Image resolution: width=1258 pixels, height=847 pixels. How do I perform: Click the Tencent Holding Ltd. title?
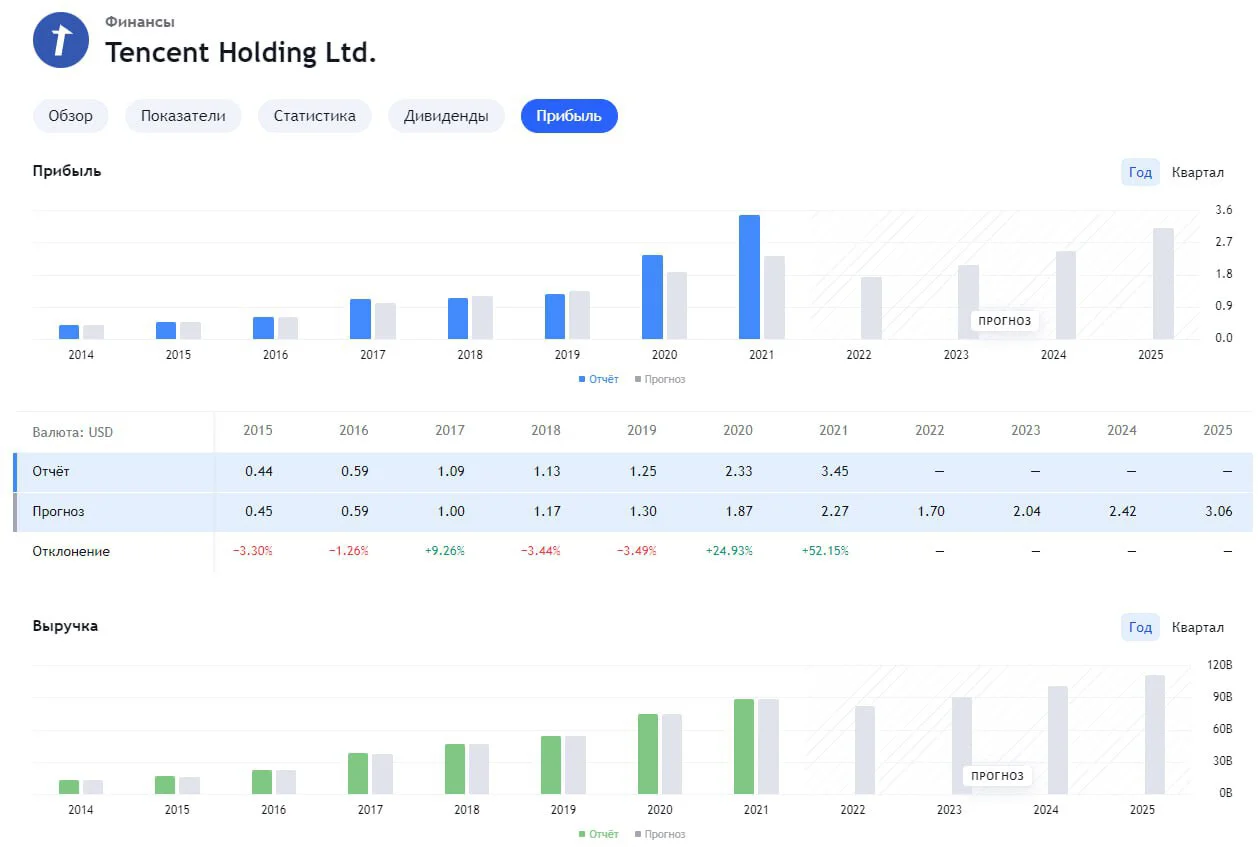pos(241,52)
